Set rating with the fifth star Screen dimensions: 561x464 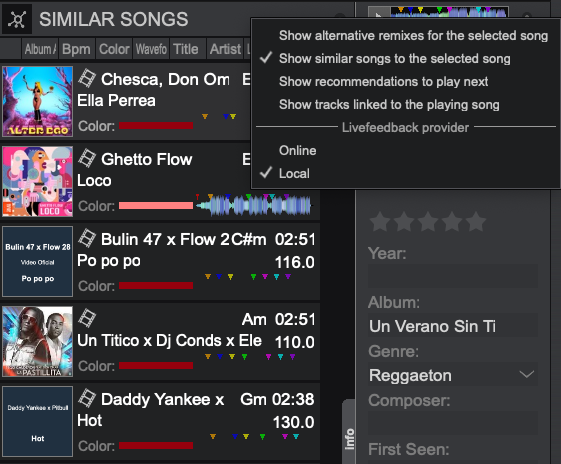pyautogui.click(x=476, y=221)
